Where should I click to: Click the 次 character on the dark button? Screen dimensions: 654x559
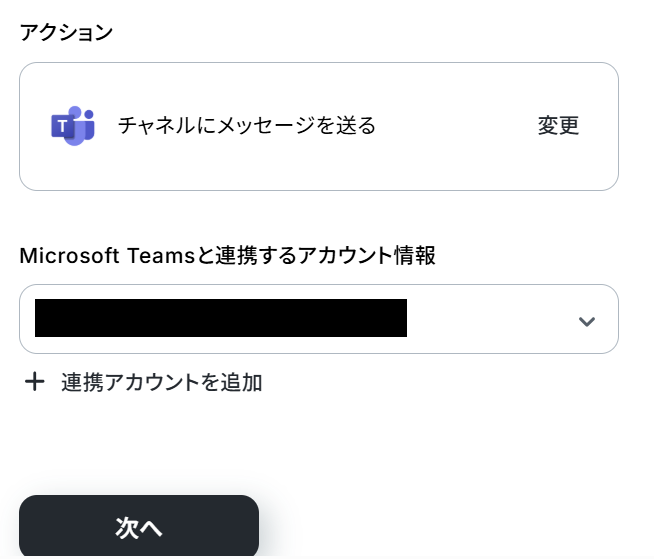point(127,528)
